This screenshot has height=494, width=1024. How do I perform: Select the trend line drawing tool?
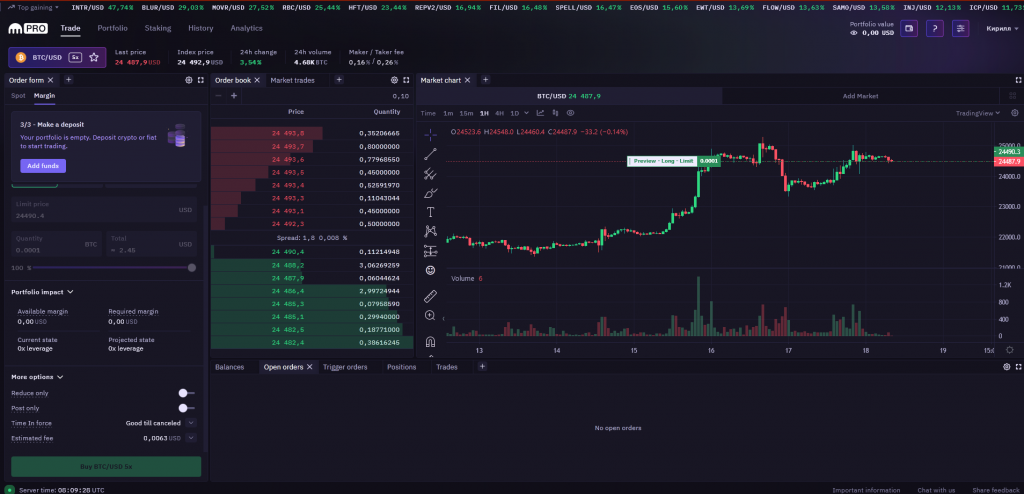click(x=430, y=154)
